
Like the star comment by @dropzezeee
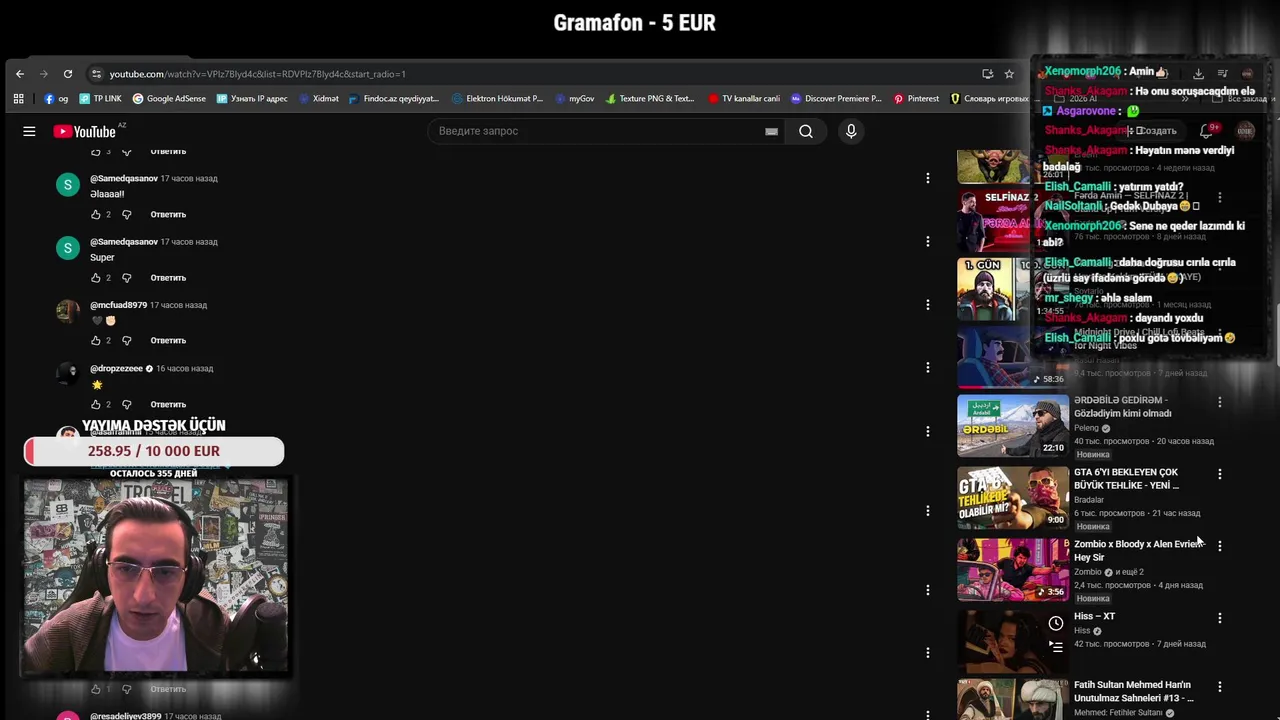click(x=96, y=404)
